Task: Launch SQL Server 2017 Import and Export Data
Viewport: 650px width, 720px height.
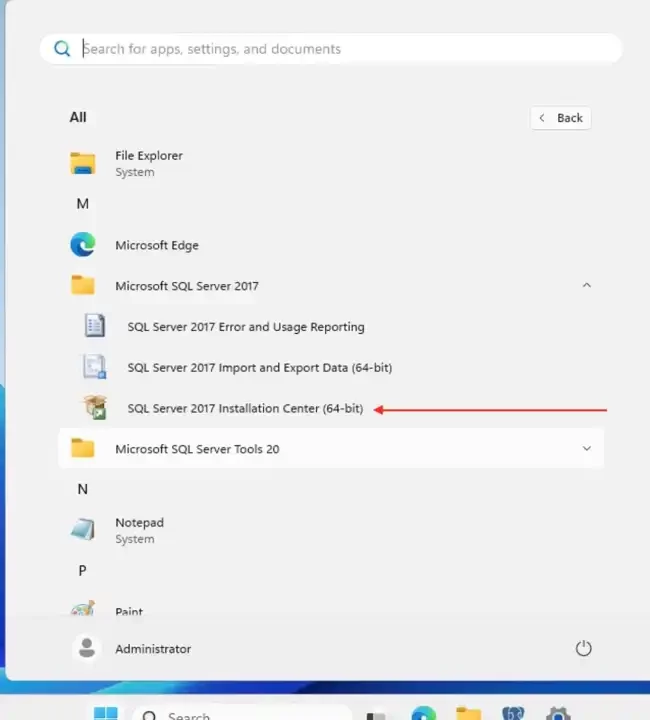Action: pos(331,367)
